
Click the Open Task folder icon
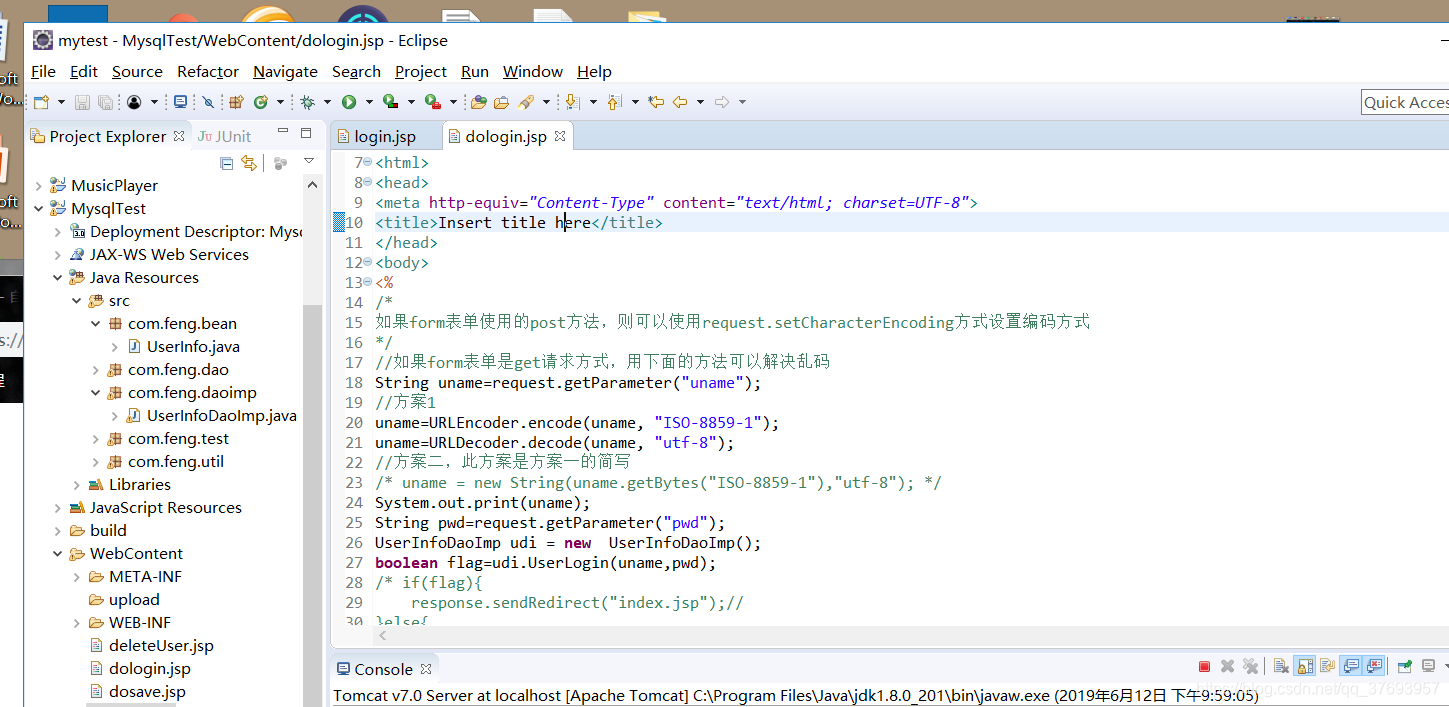[x=501, y=102]
